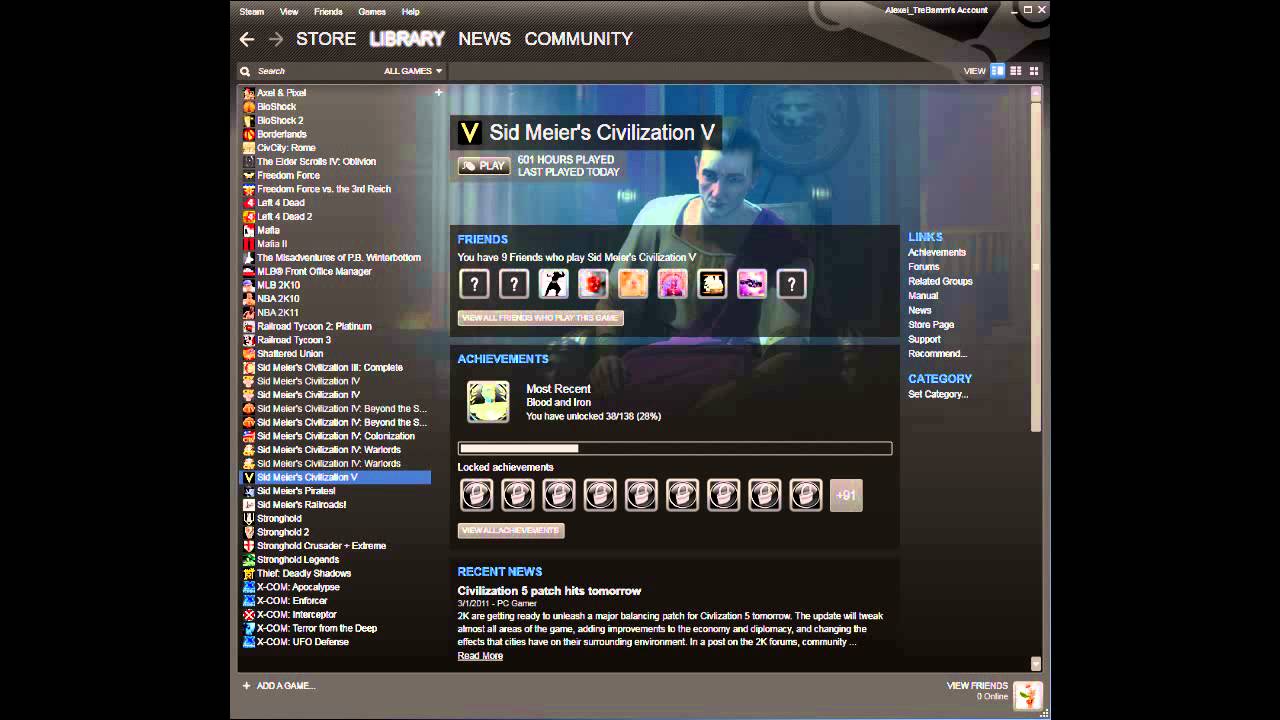Image resolution: width=1280 pixels, height=720 pixels.
Task: Click the +91 more achievements tile
Action: coord(846,495)
